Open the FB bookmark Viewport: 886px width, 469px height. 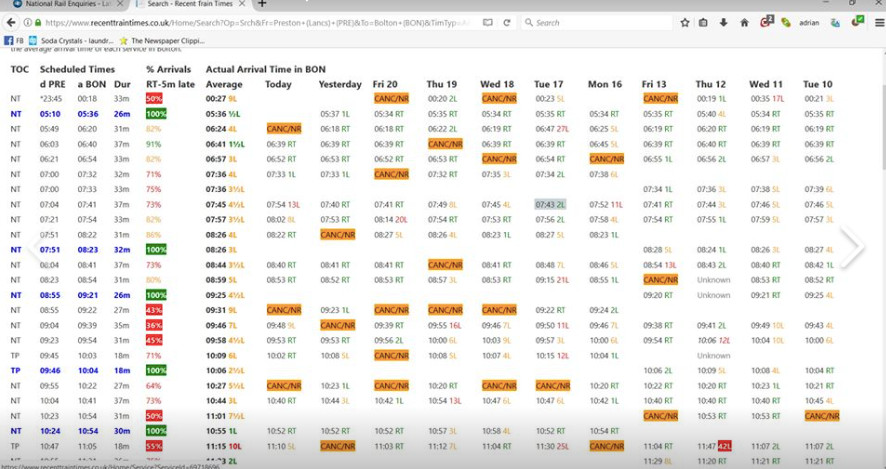pos(15,40)
